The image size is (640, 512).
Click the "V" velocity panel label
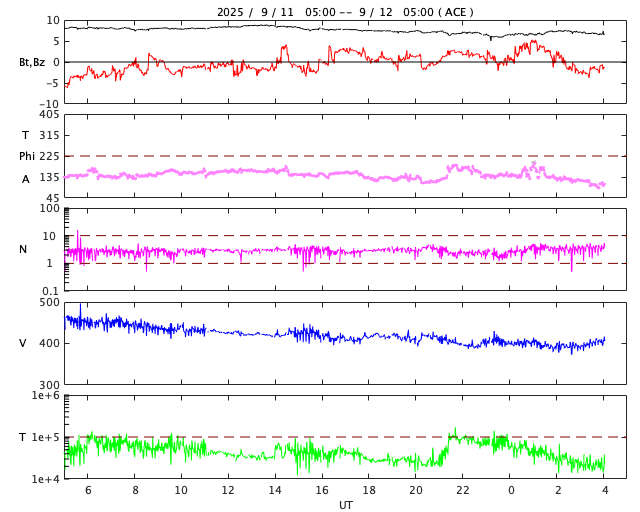tap(23, 343)
